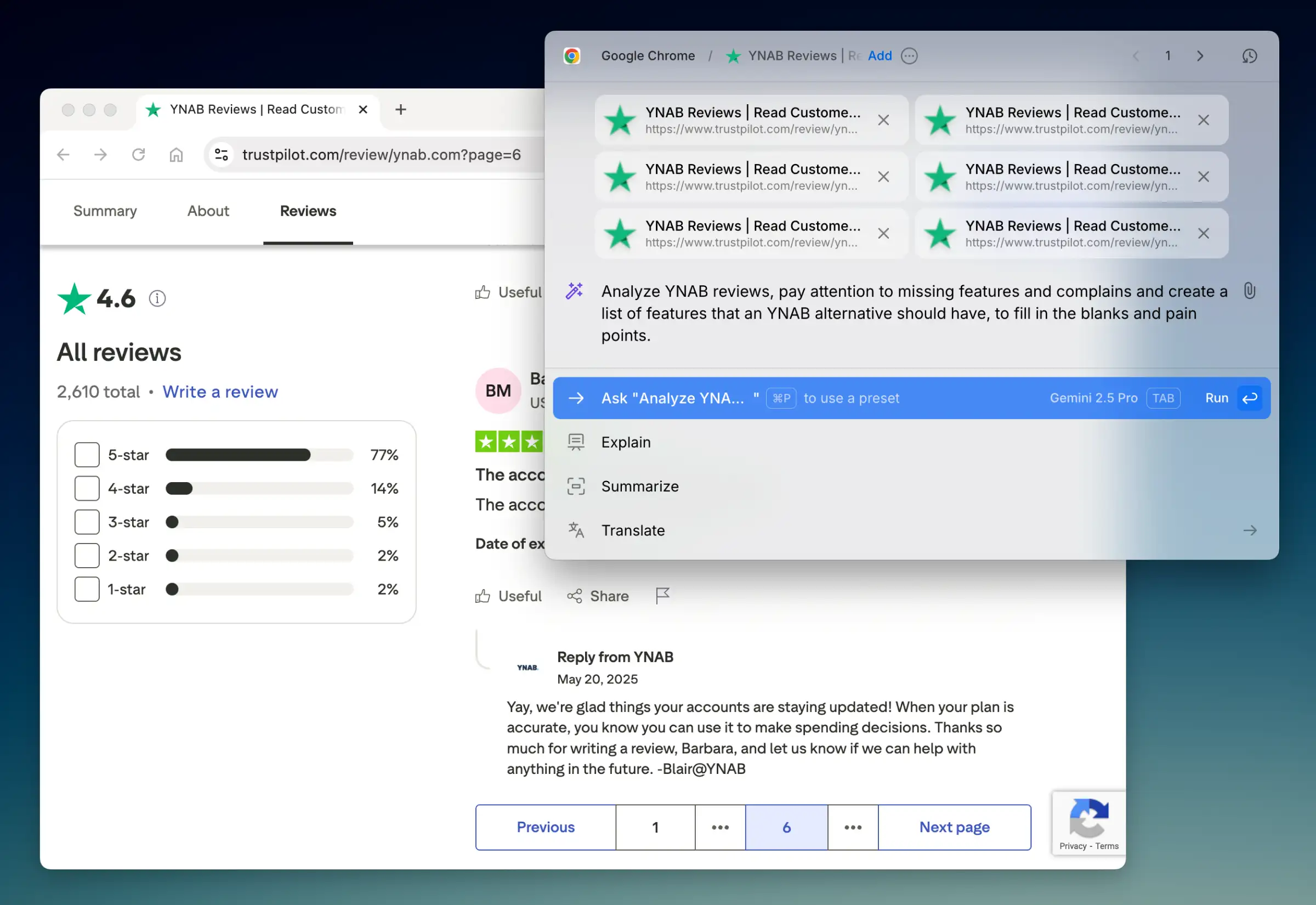The height and width of the screenshot is (905, 1316).
Task: Click the Chrome home icon
Action: pyautogui.click(x=176, y=154)
